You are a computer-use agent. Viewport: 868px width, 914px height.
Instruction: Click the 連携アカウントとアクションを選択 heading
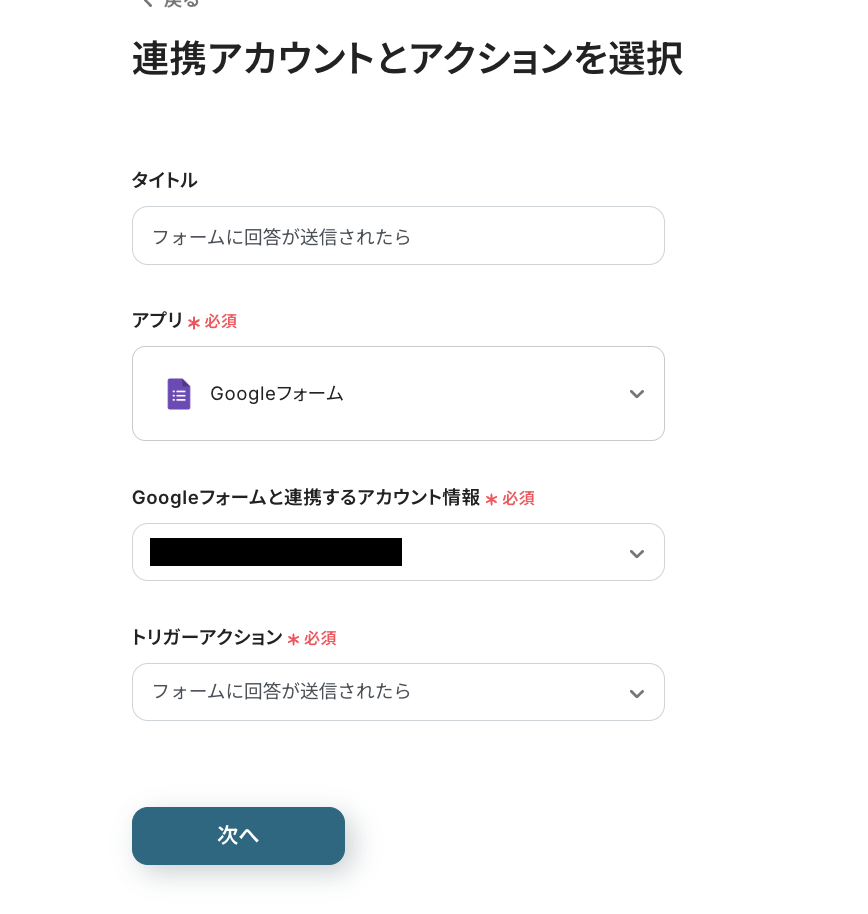pyautogui.click(x=407, y=59)
